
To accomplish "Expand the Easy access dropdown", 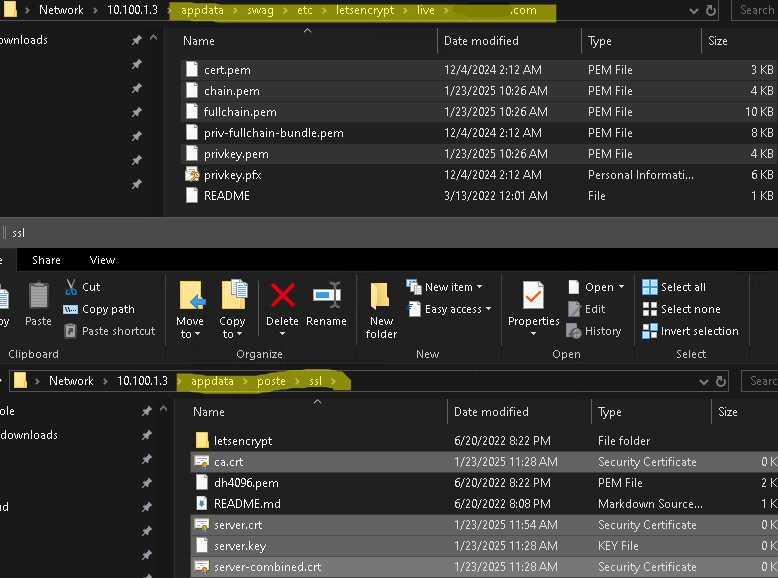I will click(489, 309).
